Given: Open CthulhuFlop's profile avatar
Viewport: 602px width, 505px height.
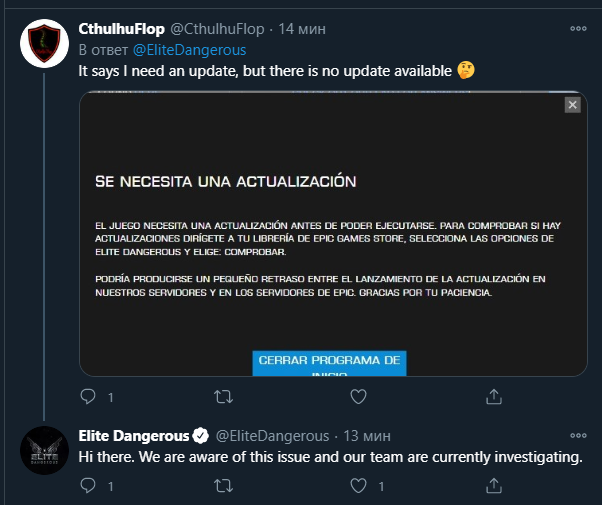Looking at the screenshot, I should coord(45,43).
